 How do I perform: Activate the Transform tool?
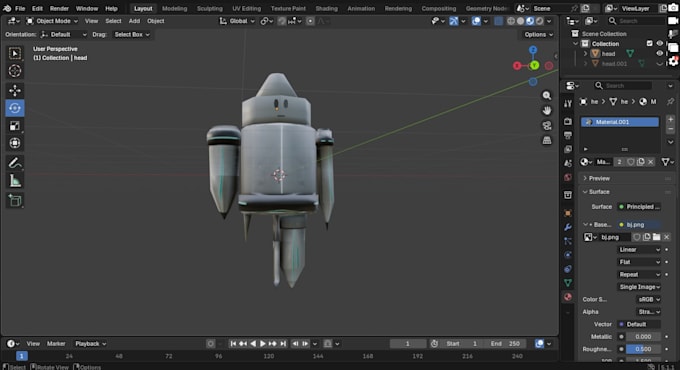15,143
